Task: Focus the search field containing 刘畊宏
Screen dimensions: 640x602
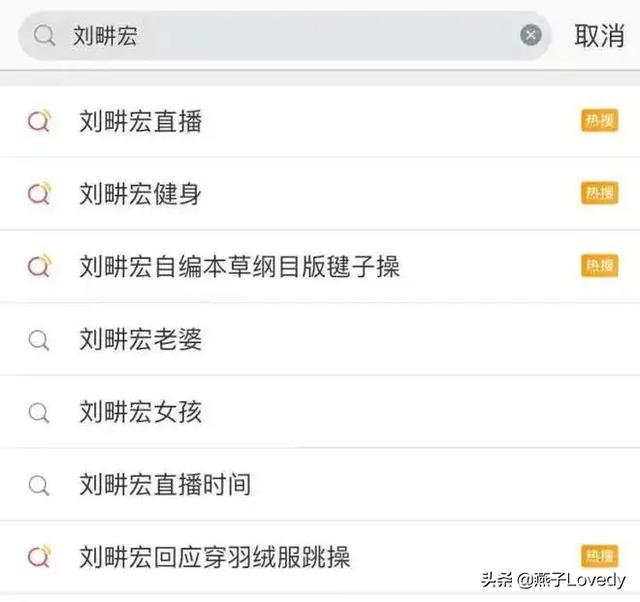Action: (285, 36)
